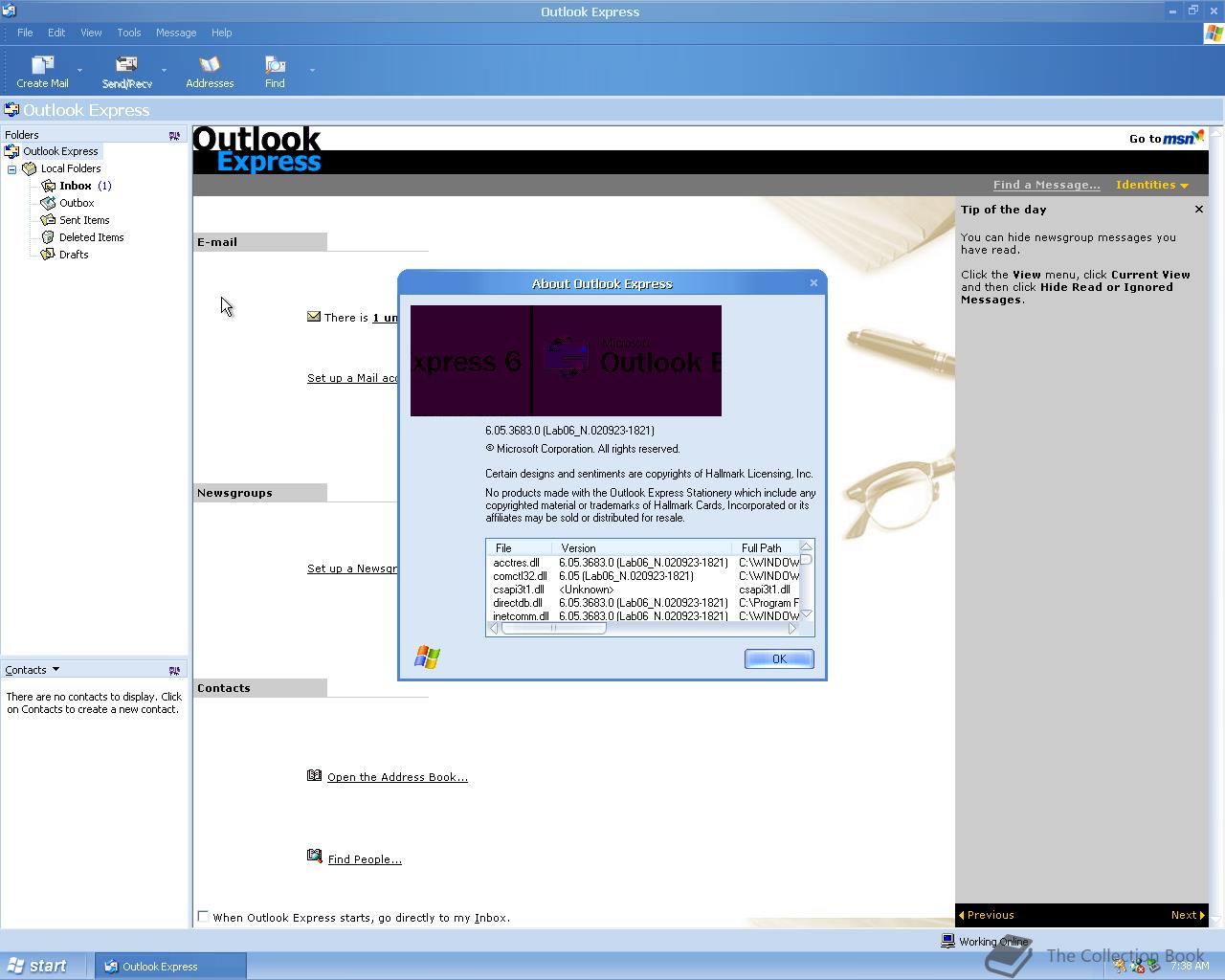Open the File menu

click(25, 33)
